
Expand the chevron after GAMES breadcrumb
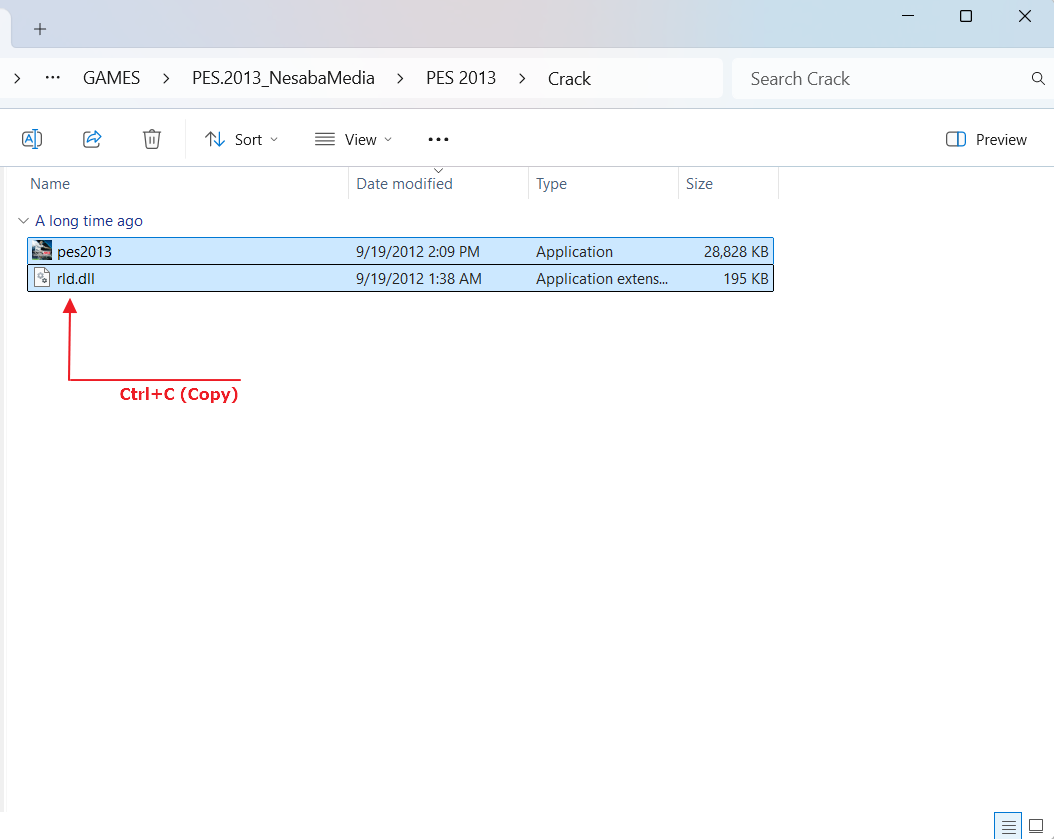click(x=166, y=79)
